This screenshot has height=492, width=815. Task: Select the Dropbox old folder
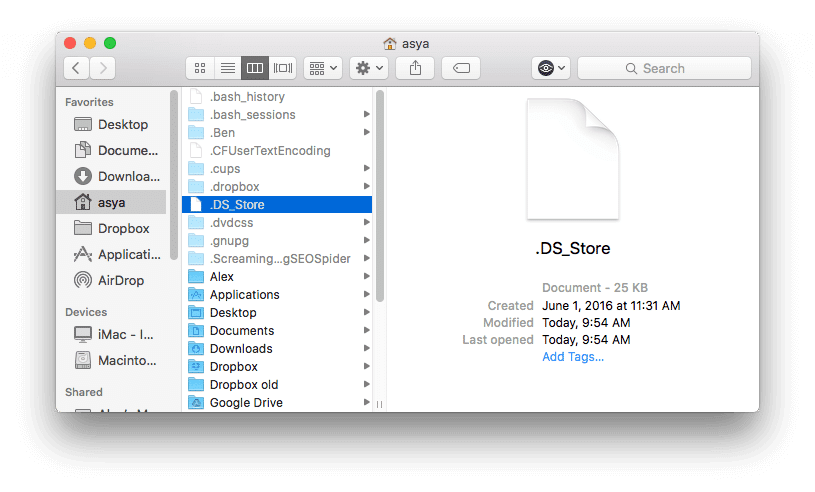(x=277, y=384)
